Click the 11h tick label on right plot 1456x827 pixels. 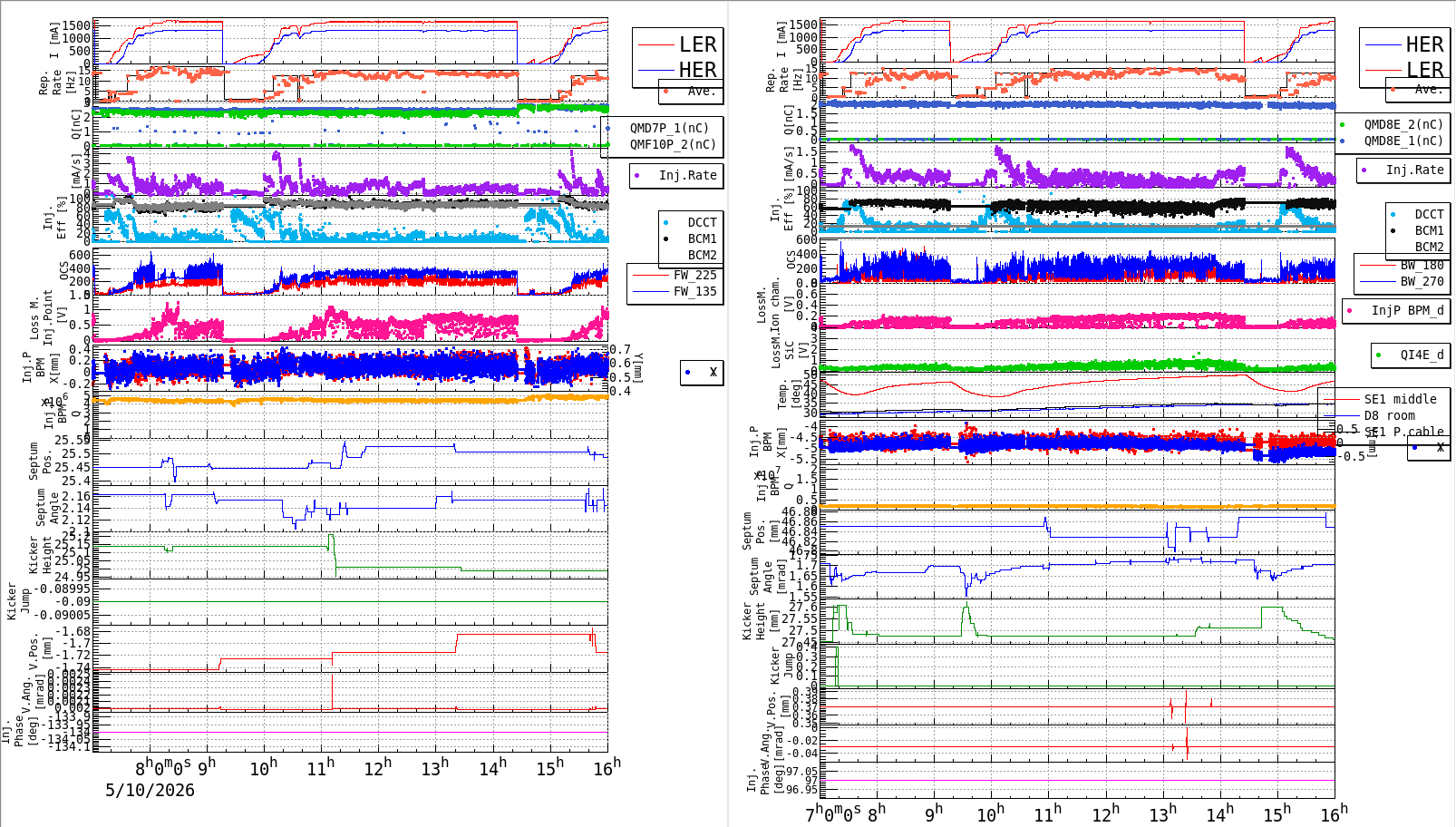1048,813
